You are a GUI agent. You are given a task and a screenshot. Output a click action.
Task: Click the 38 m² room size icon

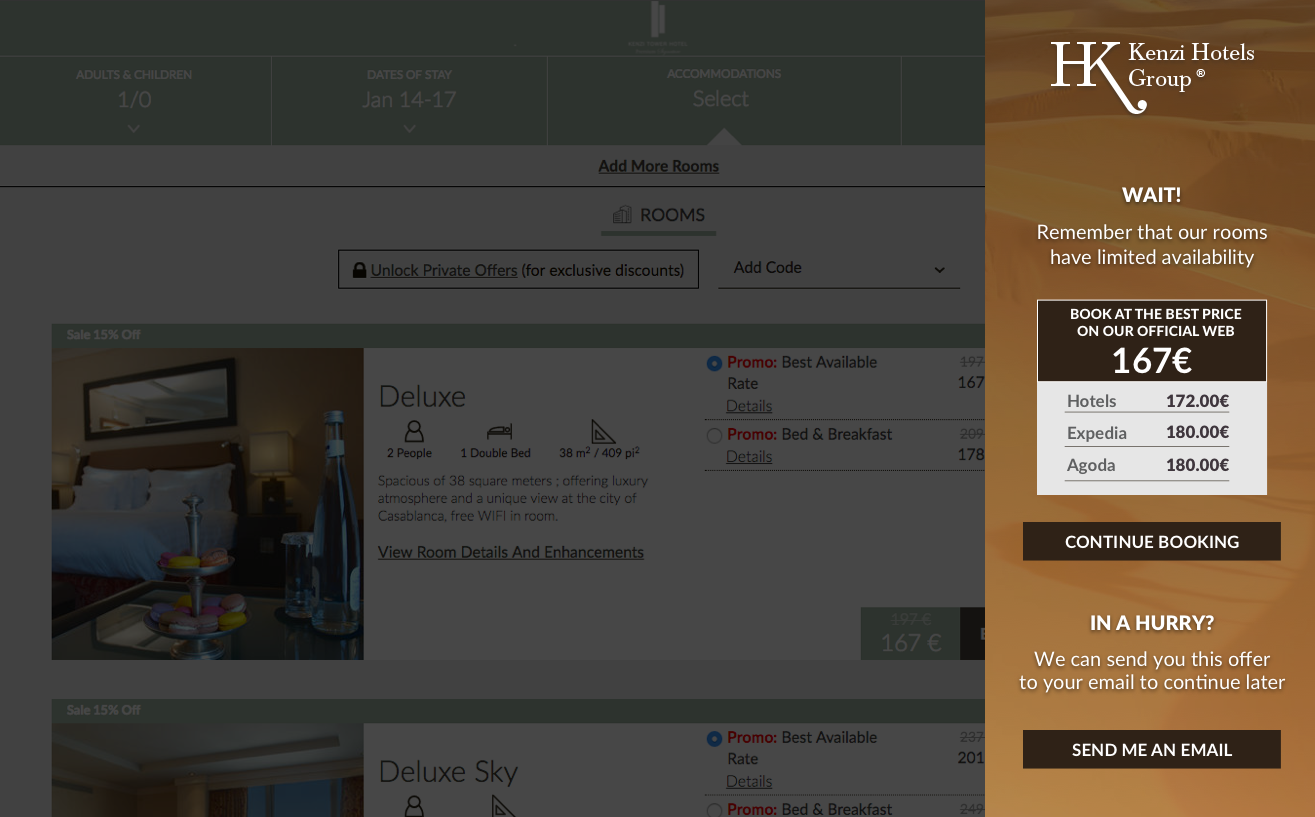[603, 431]
